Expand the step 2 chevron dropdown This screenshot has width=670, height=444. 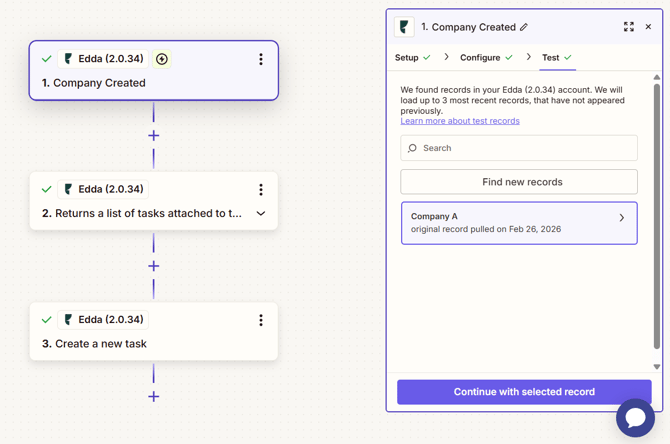point(261,213)
